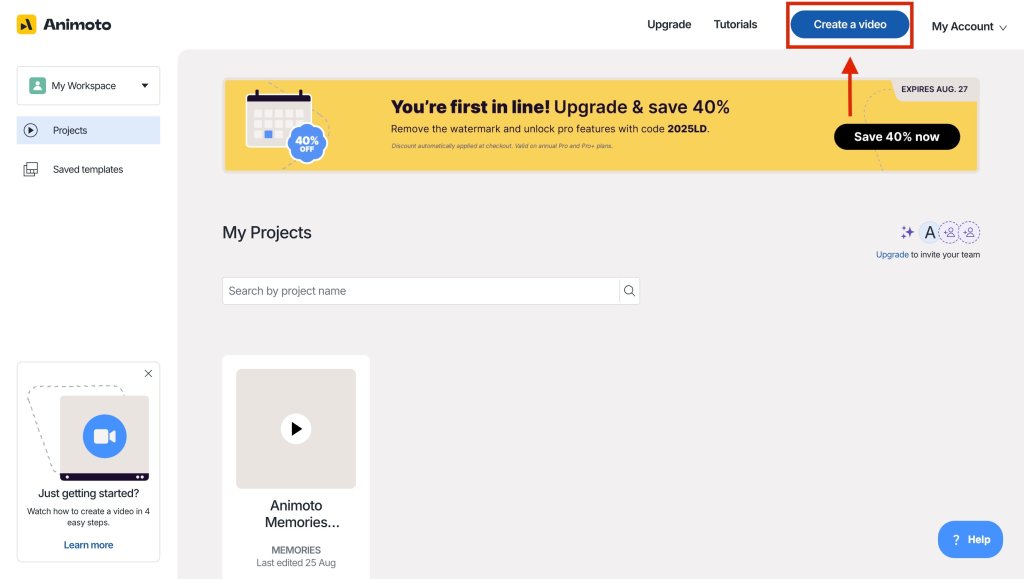
Task: Click the 40% off calendar graphic
Action: (285, 126)
